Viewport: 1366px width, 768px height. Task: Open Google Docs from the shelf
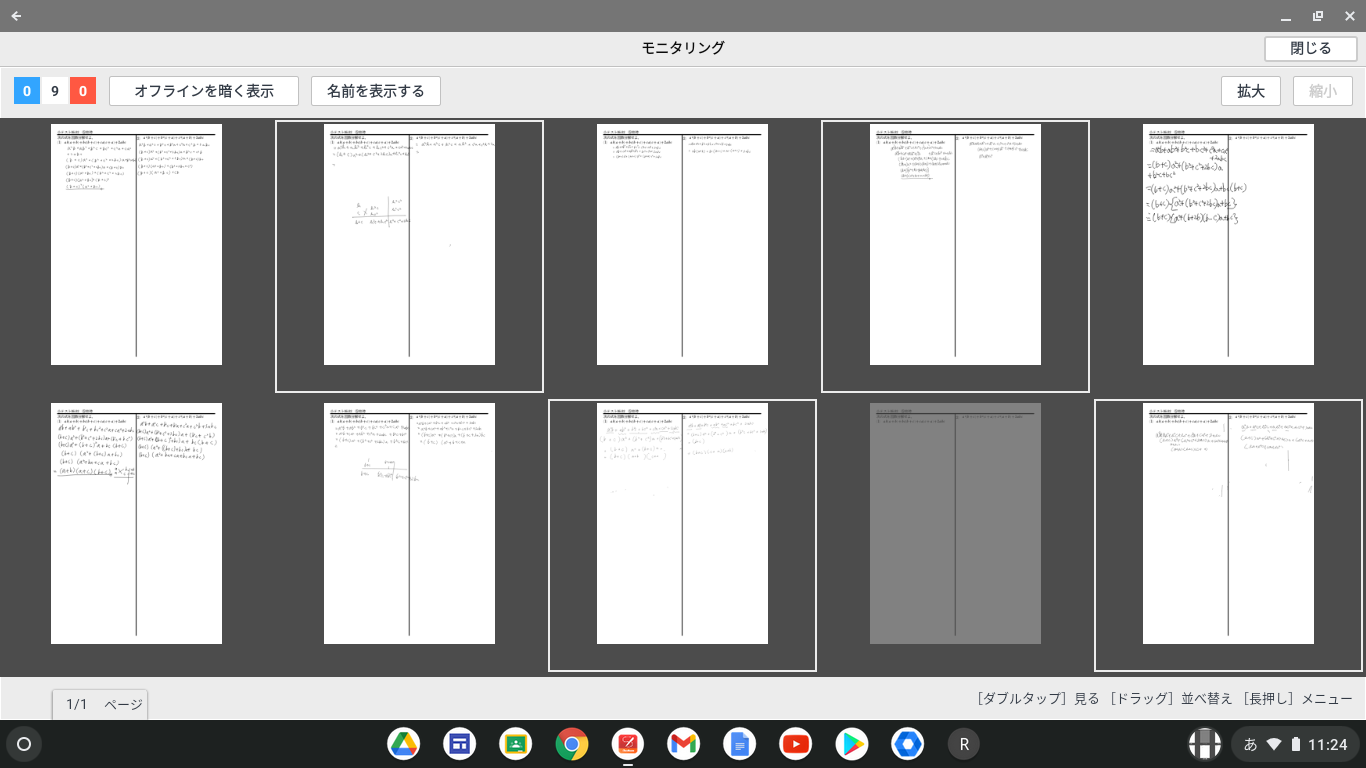tap(740, 744)
